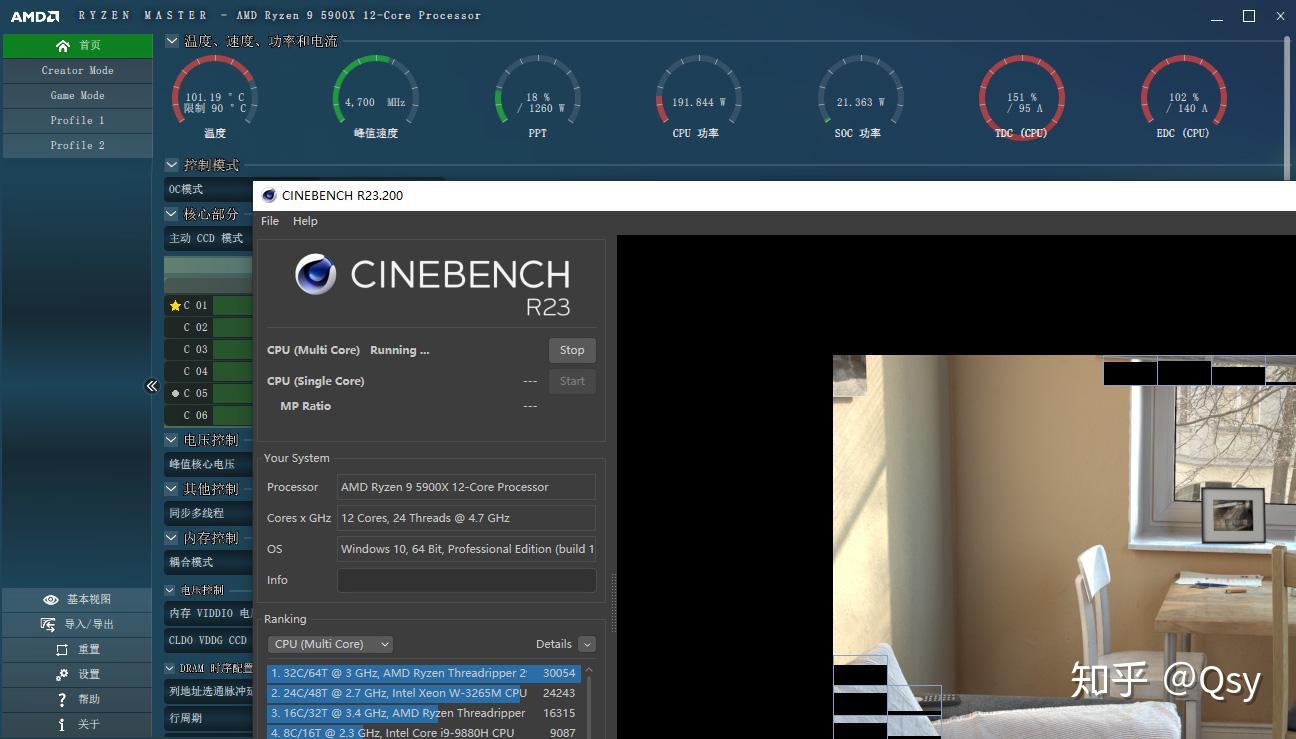Open 设置 settings in Ryzen Master
Screen dimensions: 1296x739
click(x=78, y=674)
